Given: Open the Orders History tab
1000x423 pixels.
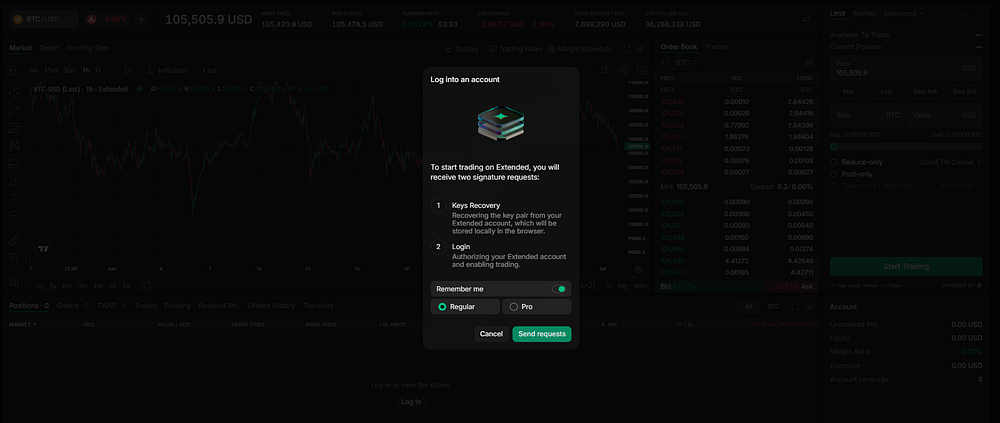Looking at the screenshot, I should [271, 306].
